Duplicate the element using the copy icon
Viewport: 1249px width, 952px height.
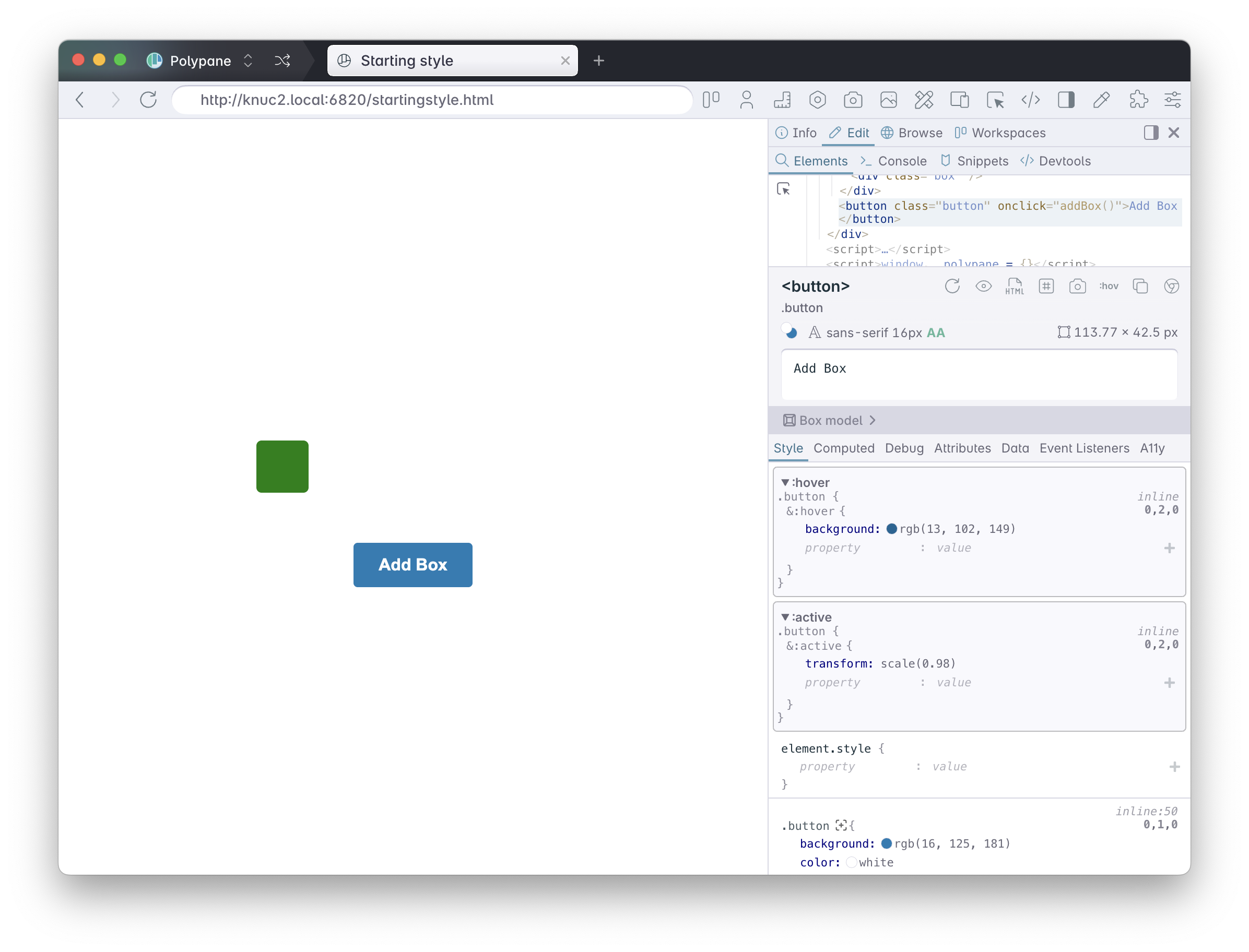tap(1140, 286)
